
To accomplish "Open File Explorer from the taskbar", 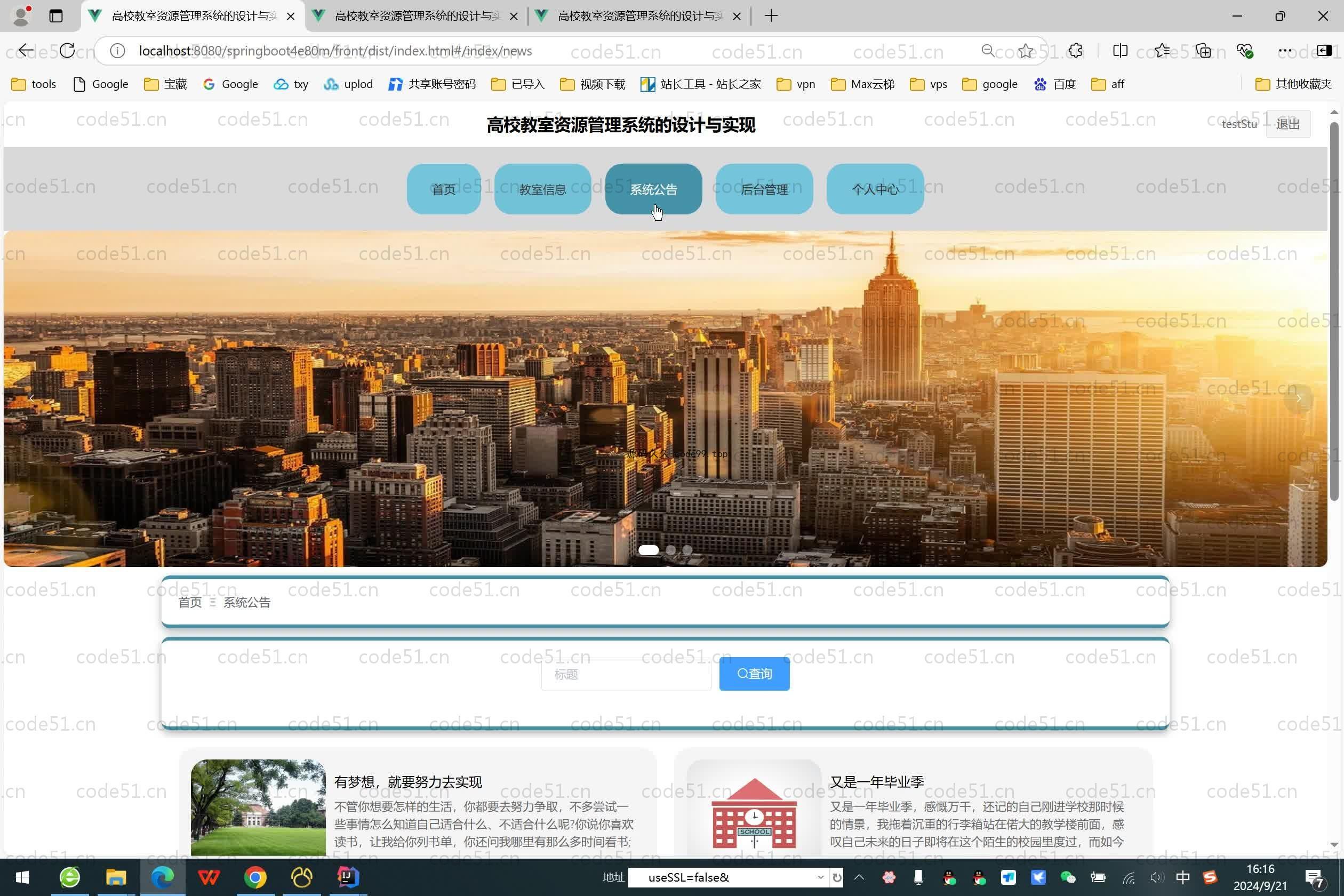I will [116, 877].
